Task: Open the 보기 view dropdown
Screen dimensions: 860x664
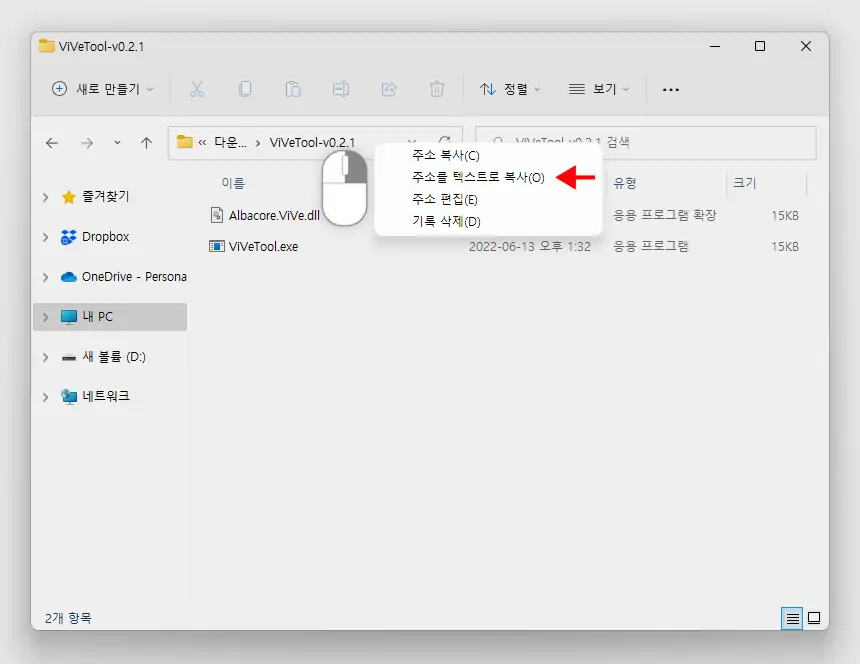Action: 598,89
